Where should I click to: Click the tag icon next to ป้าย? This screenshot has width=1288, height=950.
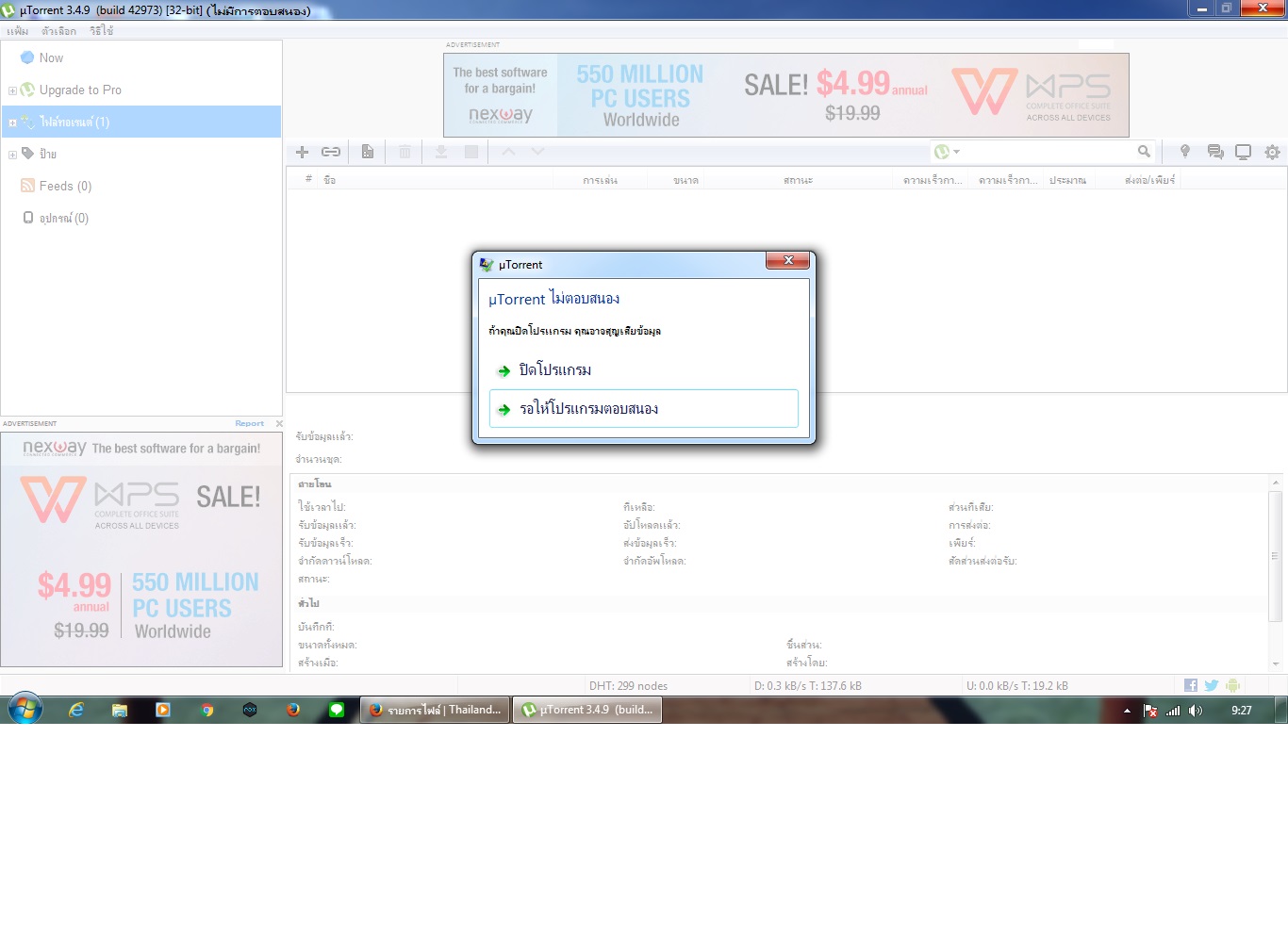pos(27,153)
